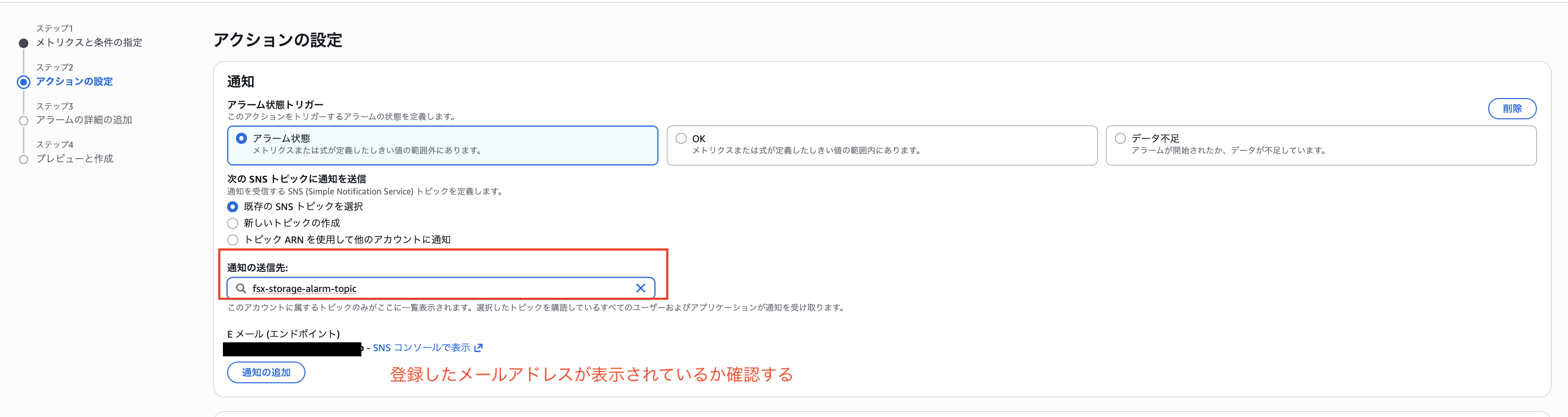Choose 既存の SNS トピックを選択 option

point(232,207)
